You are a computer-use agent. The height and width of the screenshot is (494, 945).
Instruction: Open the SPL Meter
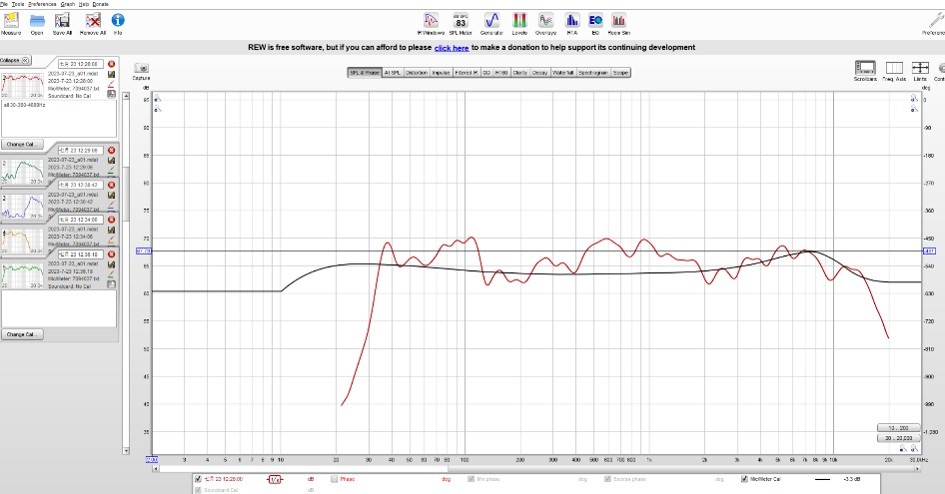click(x=460, y=24)
